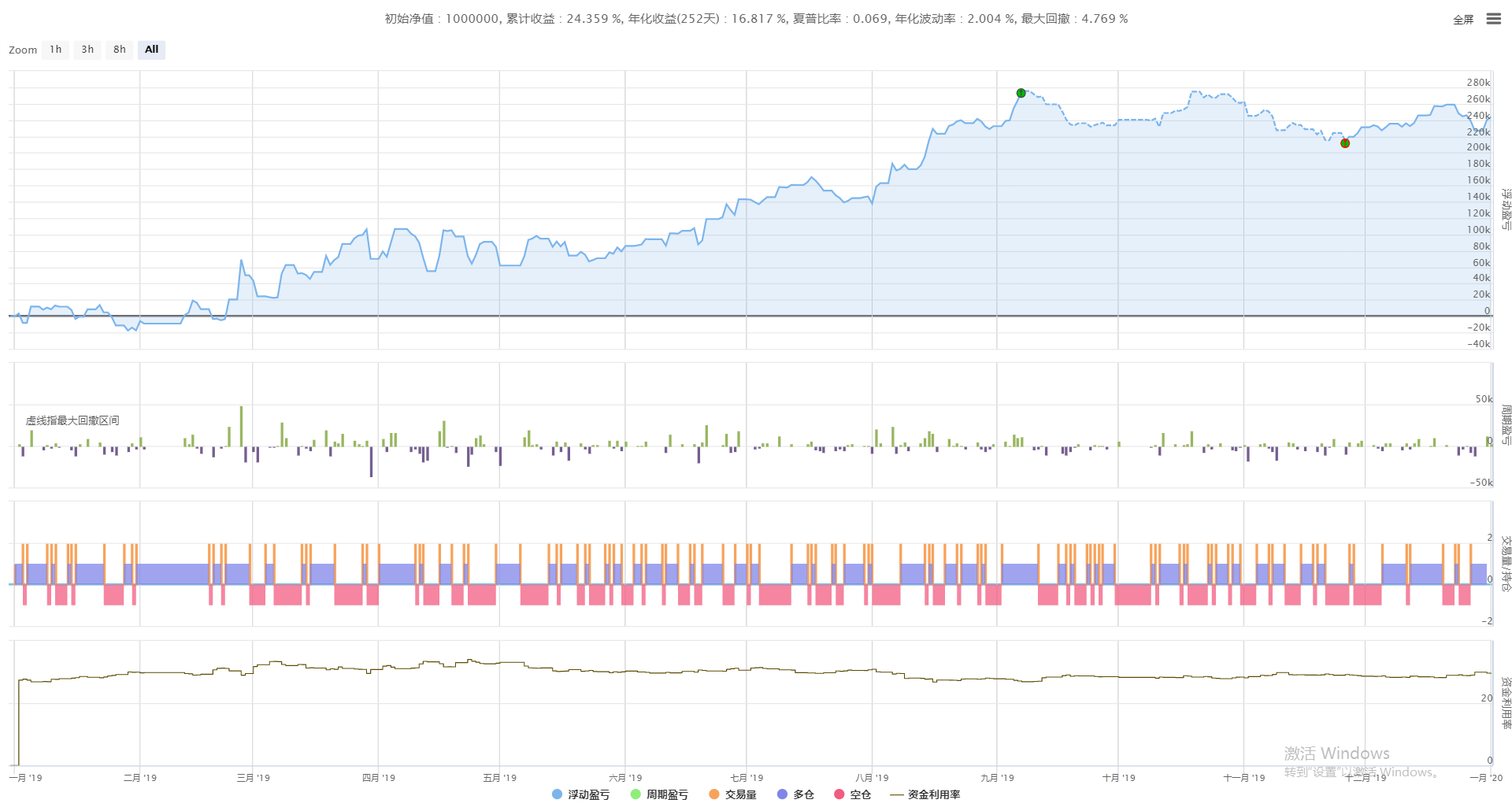Choose the 8h zoom button
1512x807 pixels.
(x=120, y=50)
